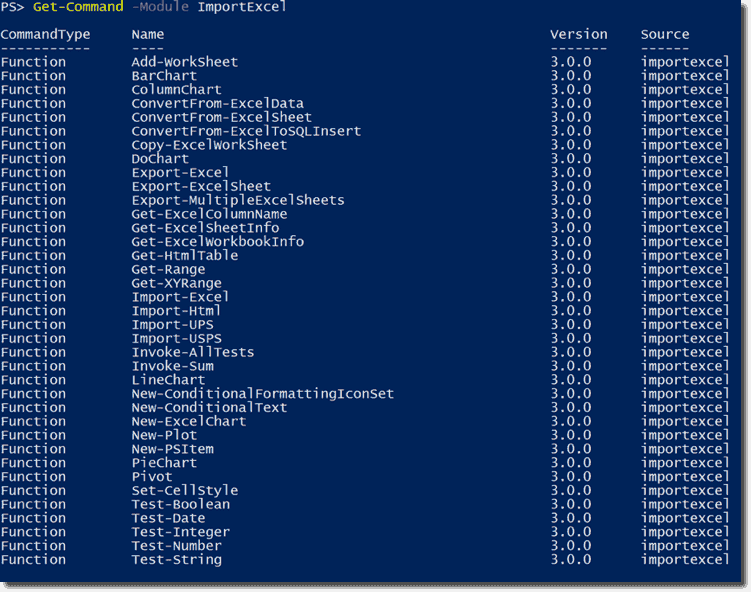Screen dimensions: 751x592
Task: Select Invoke-Sum in the list
Action: [x=172, y=366]
